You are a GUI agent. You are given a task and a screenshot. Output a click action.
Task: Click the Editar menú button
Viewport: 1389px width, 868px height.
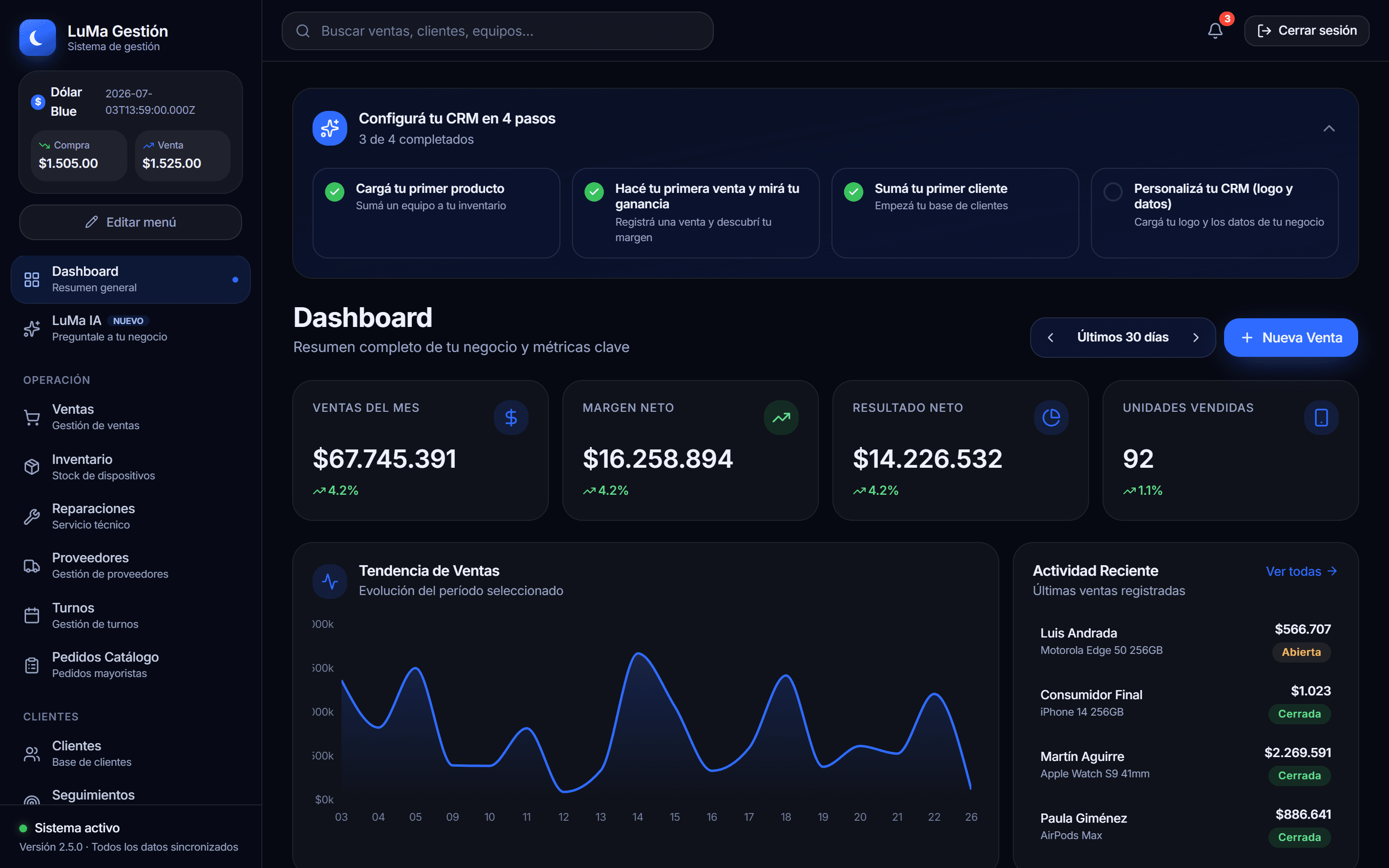[131, 222]
